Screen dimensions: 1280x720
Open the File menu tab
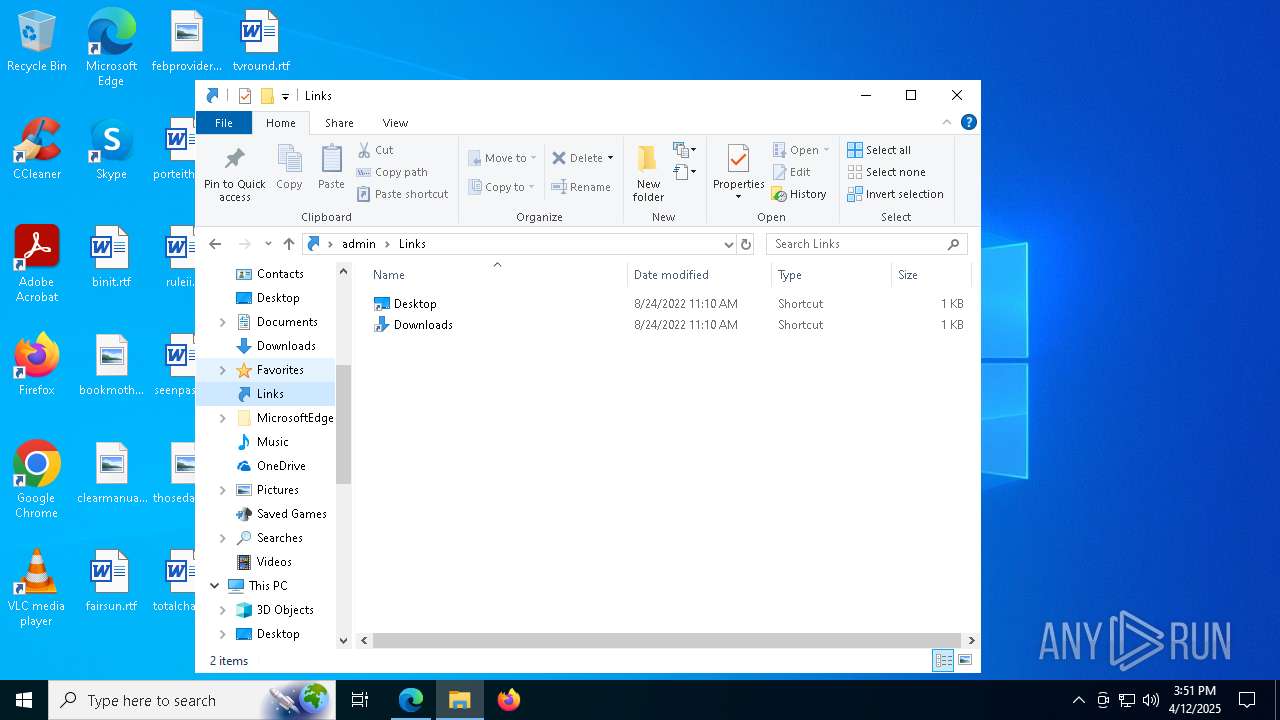pyautogui.click(x=224, y=123)
